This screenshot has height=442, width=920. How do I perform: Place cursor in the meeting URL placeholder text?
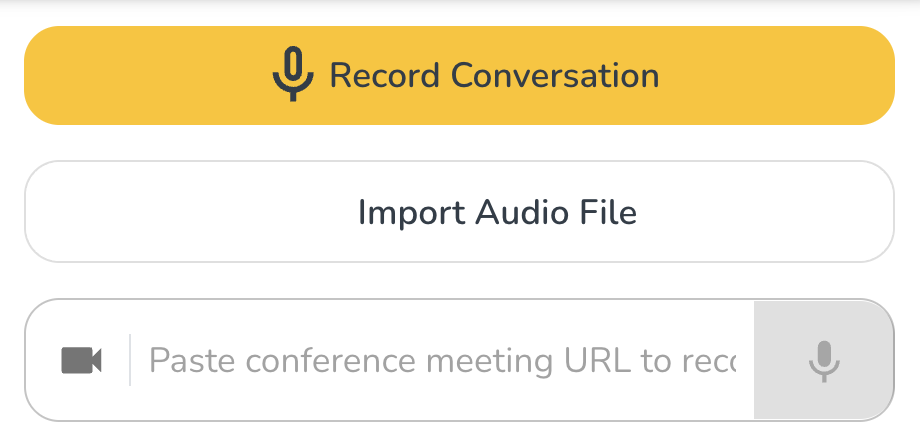pos(442,360)
